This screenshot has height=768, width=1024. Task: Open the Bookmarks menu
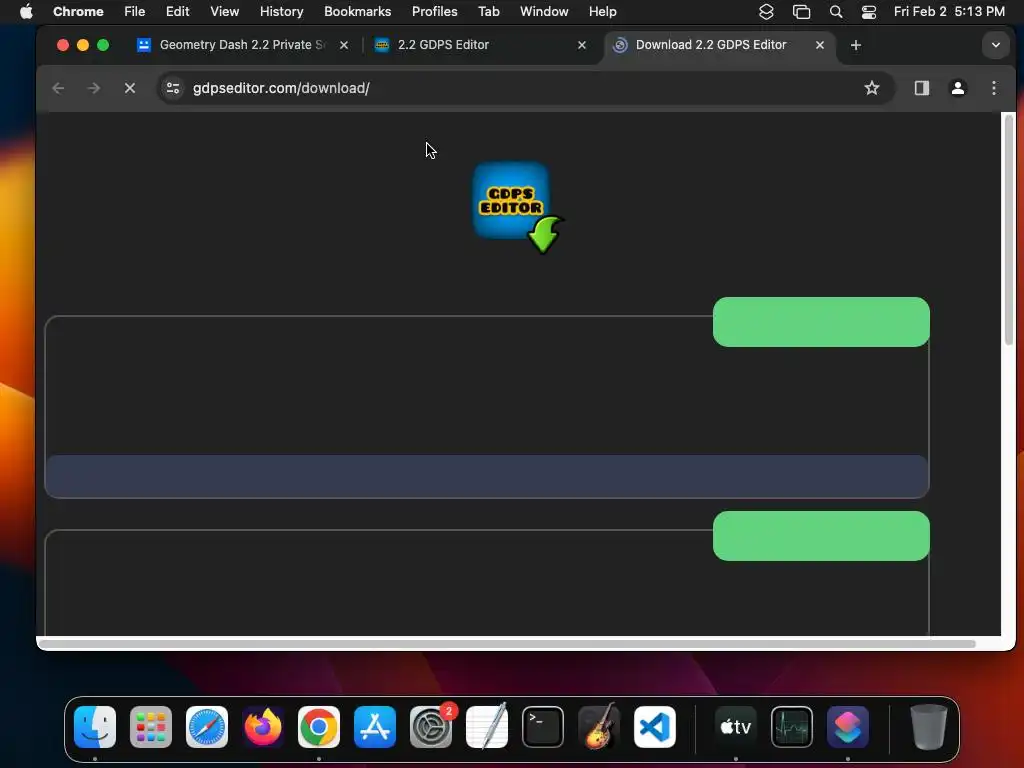click(x=358, y=12)
